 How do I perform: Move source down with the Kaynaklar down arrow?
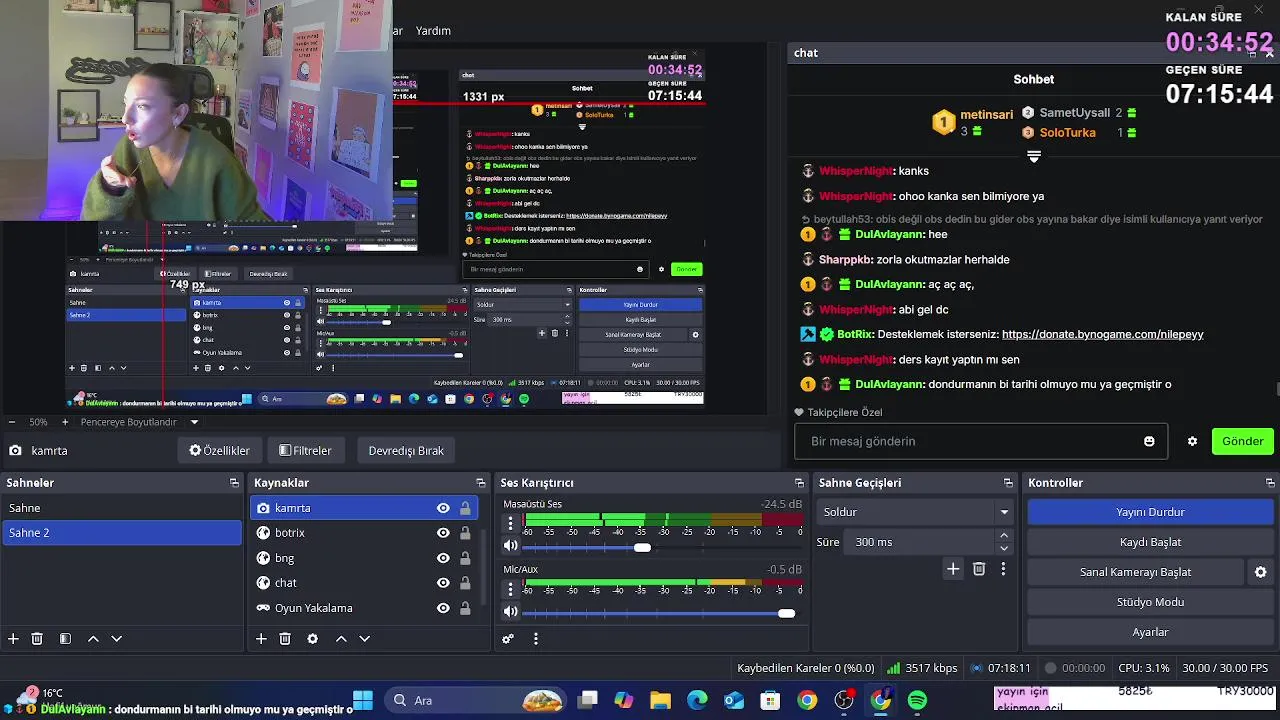pyautogui.click(x=364, y=639)
